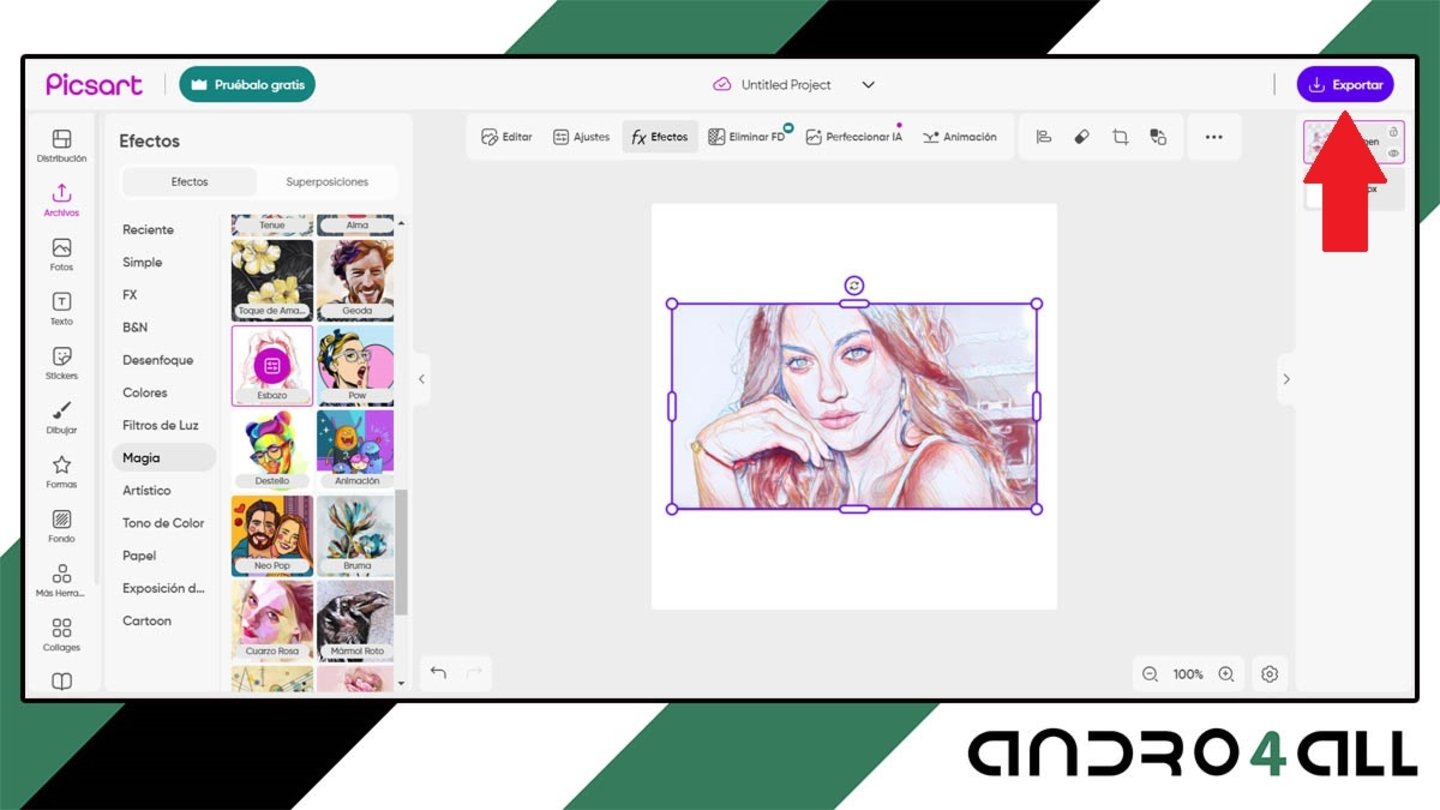This screenshot has width=1440, height=810.
Task: Open canvas settings gear icon
Action: click(1270, 674)
